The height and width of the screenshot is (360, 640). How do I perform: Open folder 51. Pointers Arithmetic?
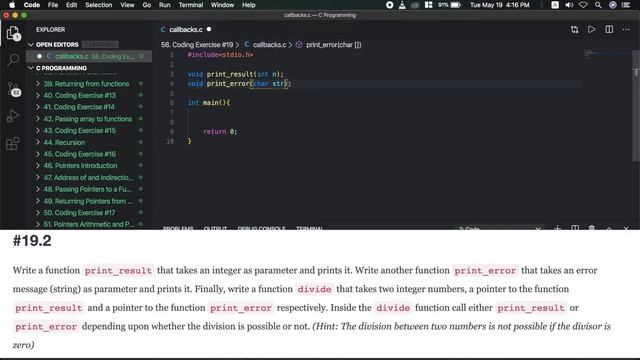[x=89, y=224]
